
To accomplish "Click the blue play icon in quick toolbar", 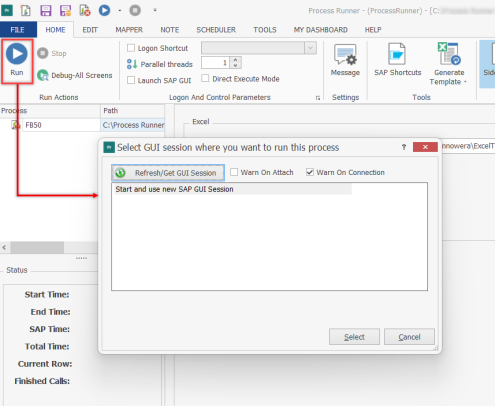I will [x=104, y=10].
